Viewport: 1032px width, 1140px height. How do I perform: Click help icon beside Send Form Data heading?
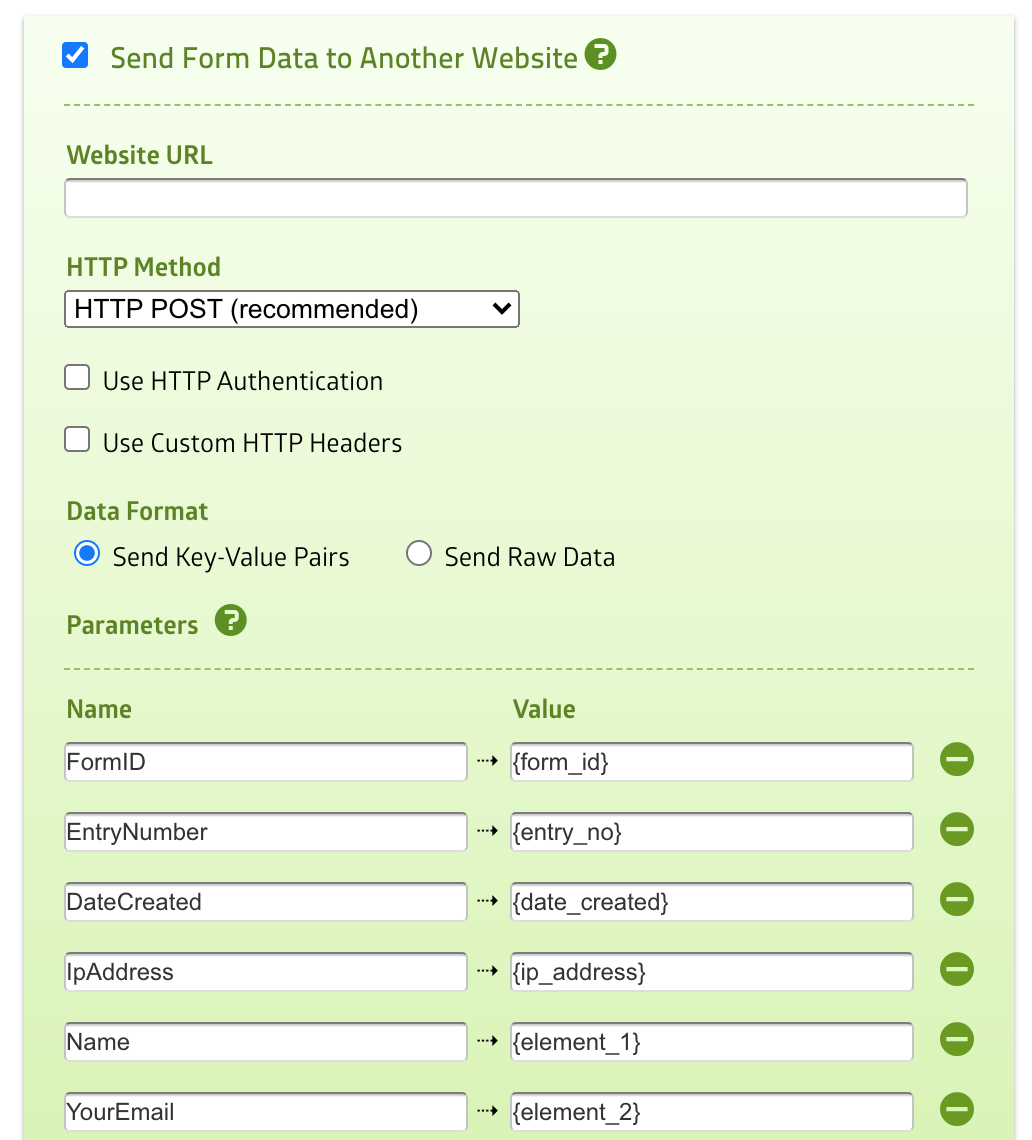(600, 54)
